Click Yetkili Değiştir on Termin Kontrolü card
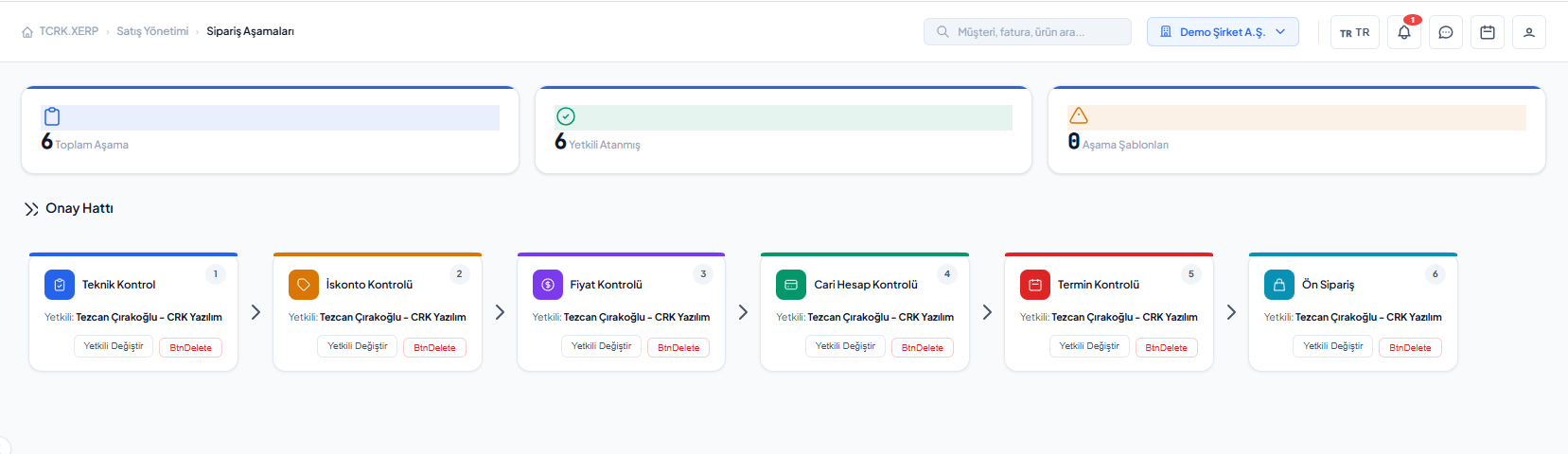Viewport: 1568px width, 454px height. click(1089, 346)
